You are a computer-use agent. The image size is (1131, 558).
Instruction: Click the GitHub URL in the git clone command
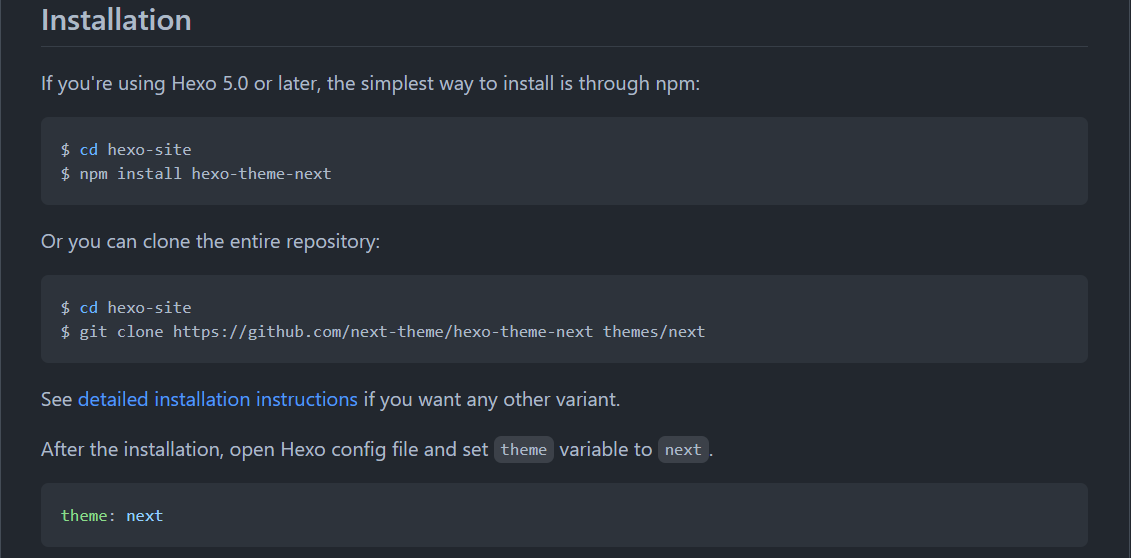(x=383, y=332)
